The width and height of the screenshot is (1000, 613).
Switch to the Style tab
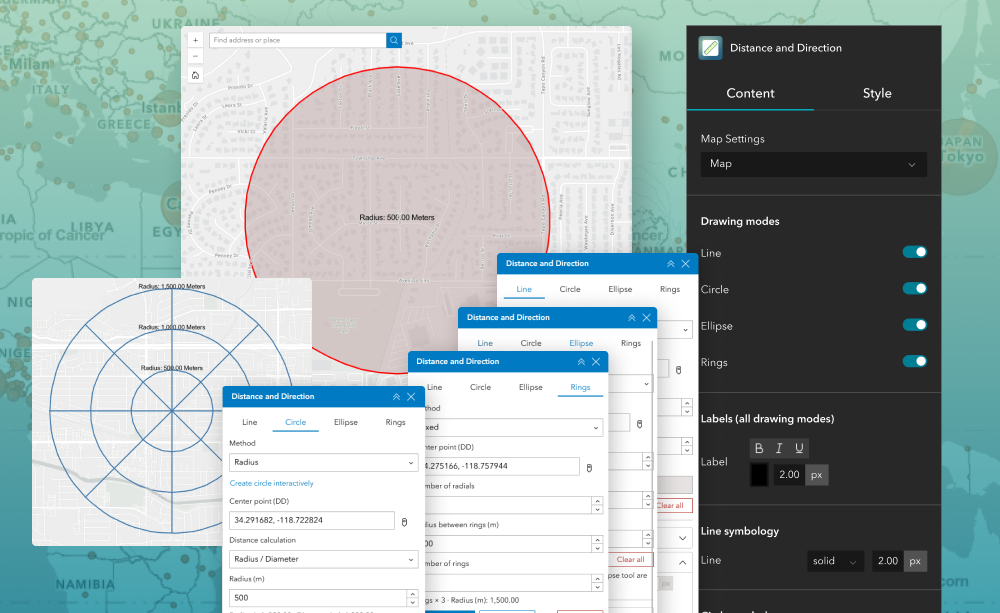877,93
